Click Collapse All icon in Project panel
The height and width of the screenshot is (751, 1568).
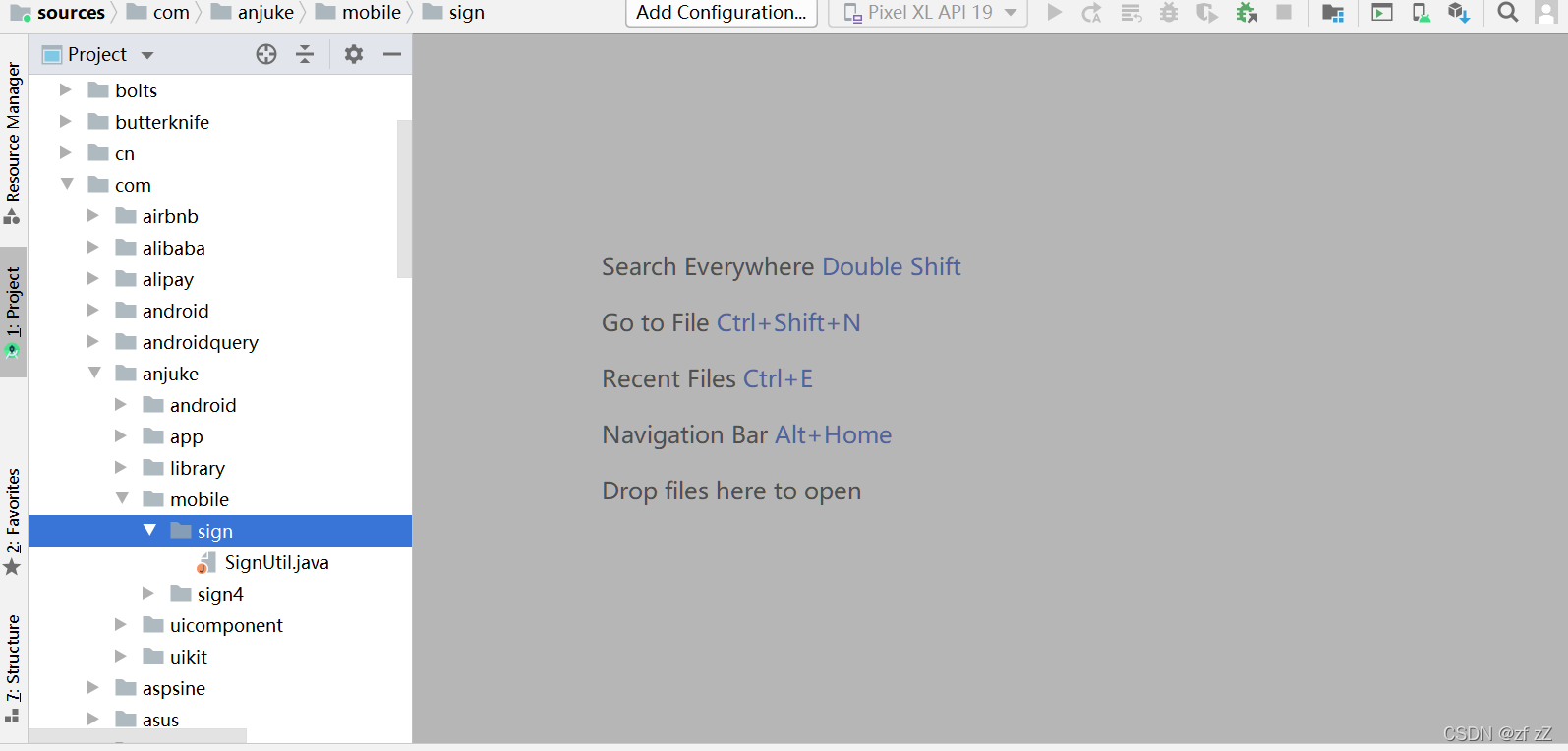(305, 54)
